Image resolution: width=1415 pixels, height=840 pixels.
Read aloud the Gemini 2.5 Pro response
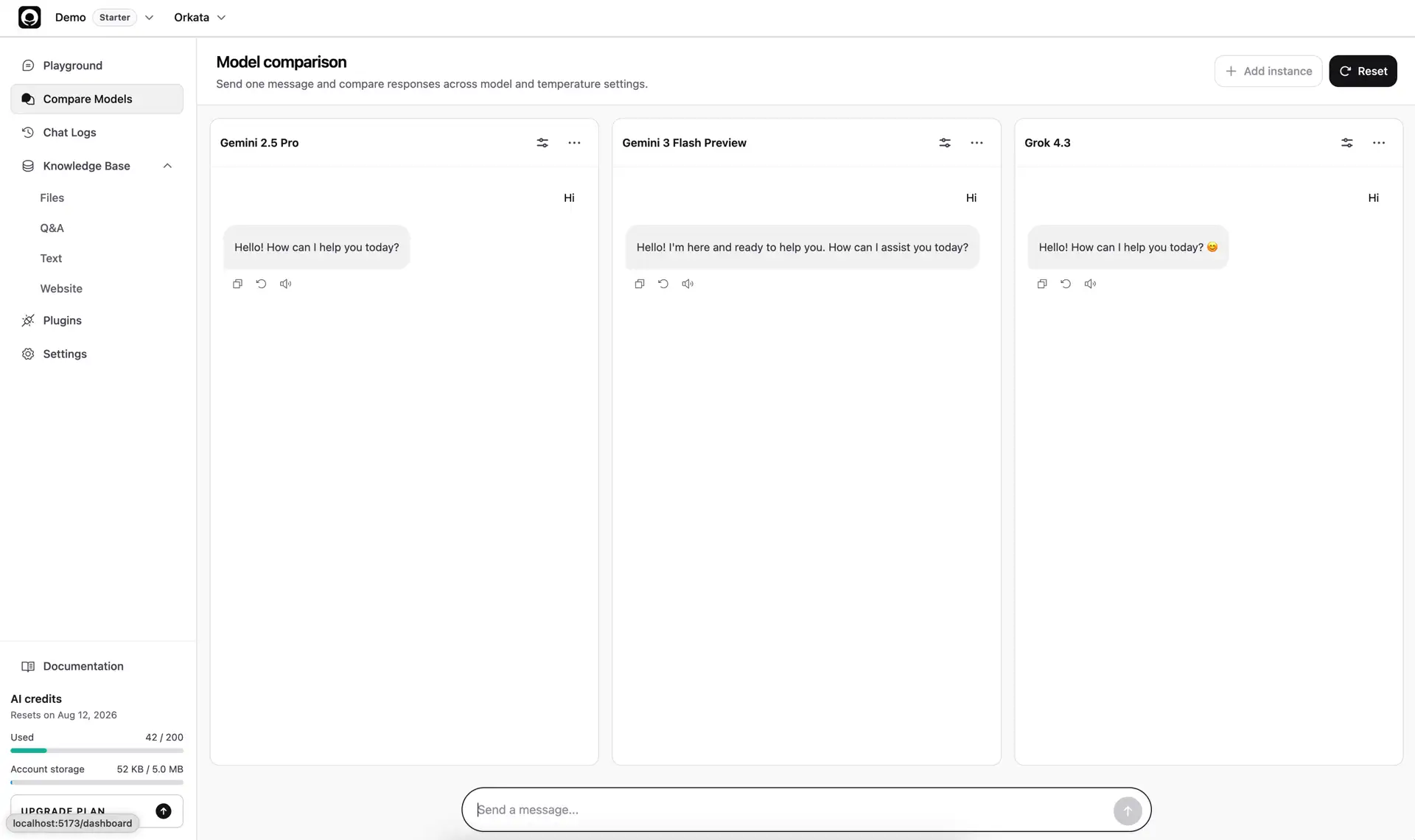[285, 284]
